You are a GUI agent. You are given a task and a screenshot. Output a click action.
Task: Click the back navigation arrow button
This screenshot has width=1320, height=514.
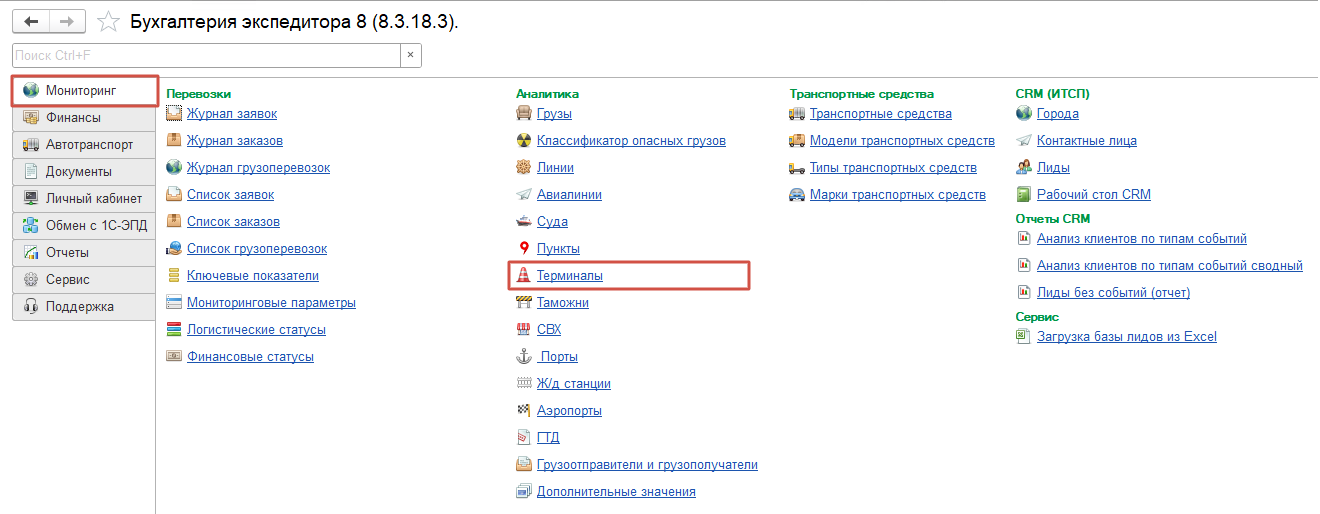pos(31,21)
